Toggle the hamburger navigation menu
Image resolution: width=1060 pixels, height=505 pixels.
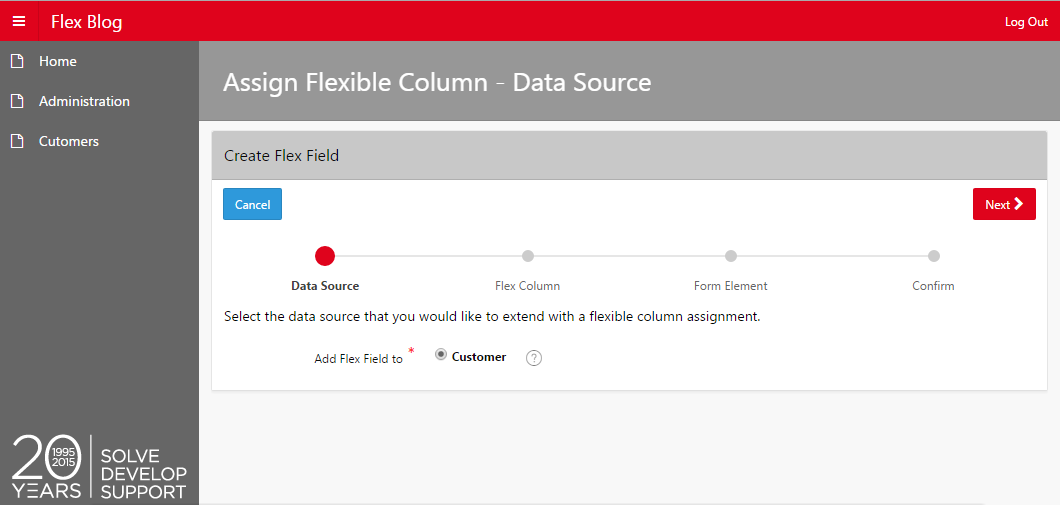coord(19,21)
